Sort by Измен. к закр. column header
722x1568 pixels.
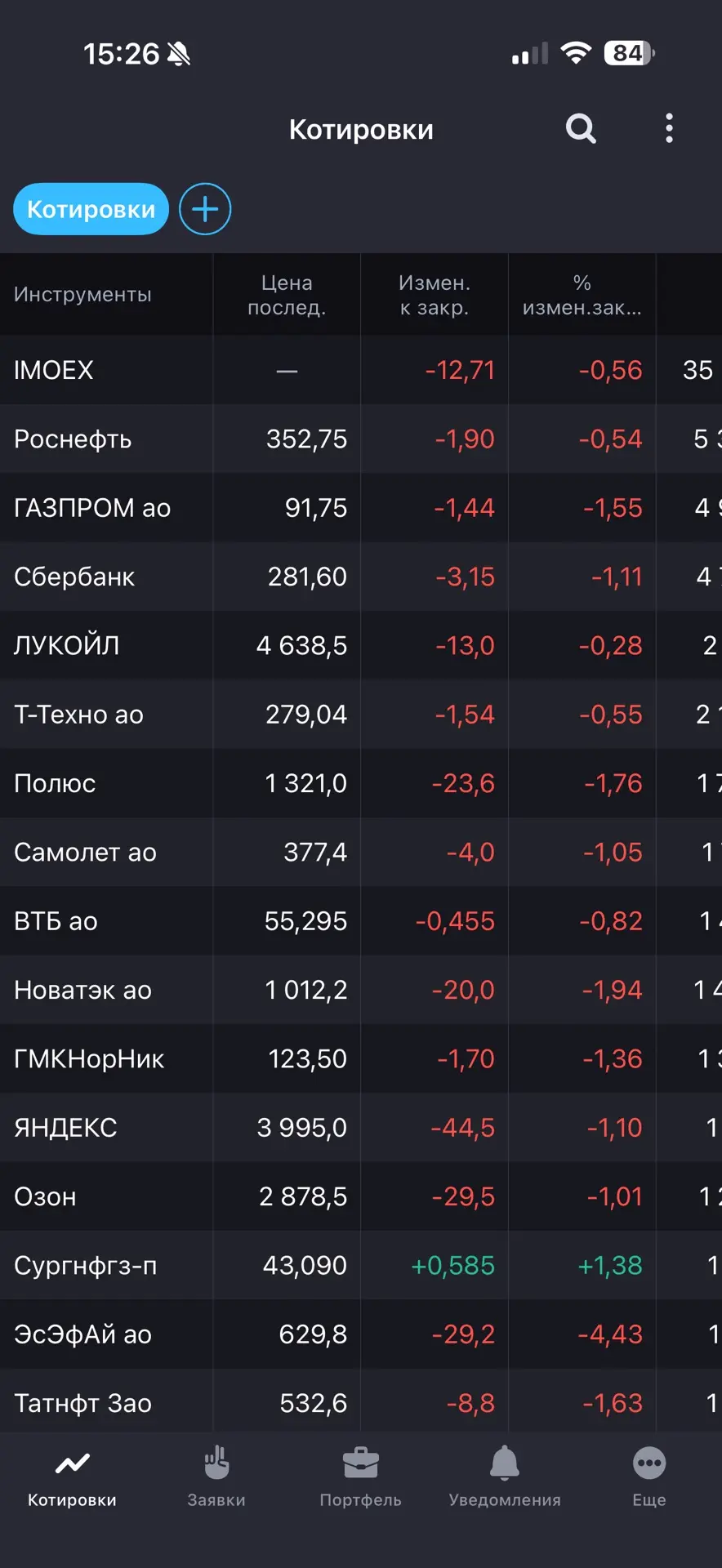pos(435,295)
